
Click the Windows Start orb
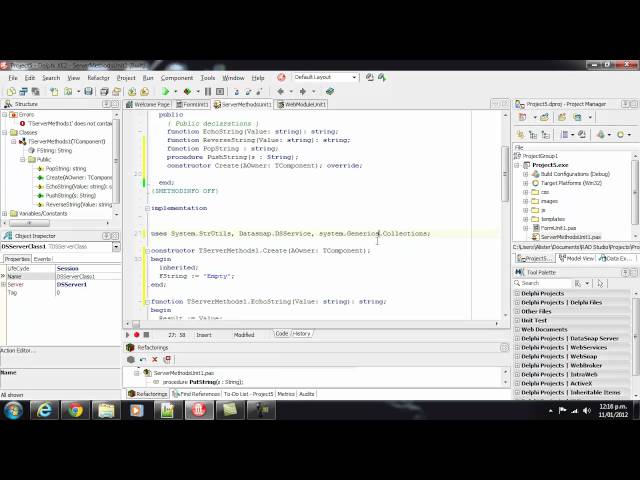13,410
